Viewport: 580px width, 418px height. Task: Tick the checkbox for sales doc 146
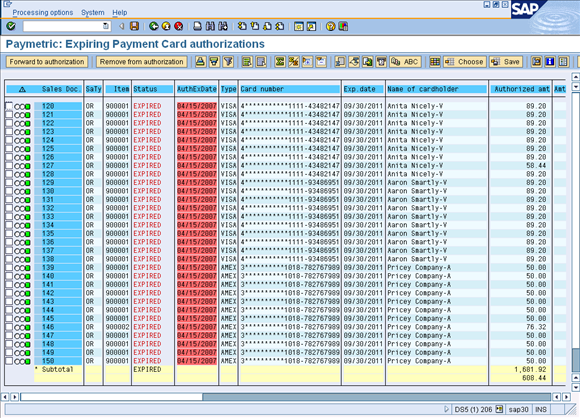(9, 327)
